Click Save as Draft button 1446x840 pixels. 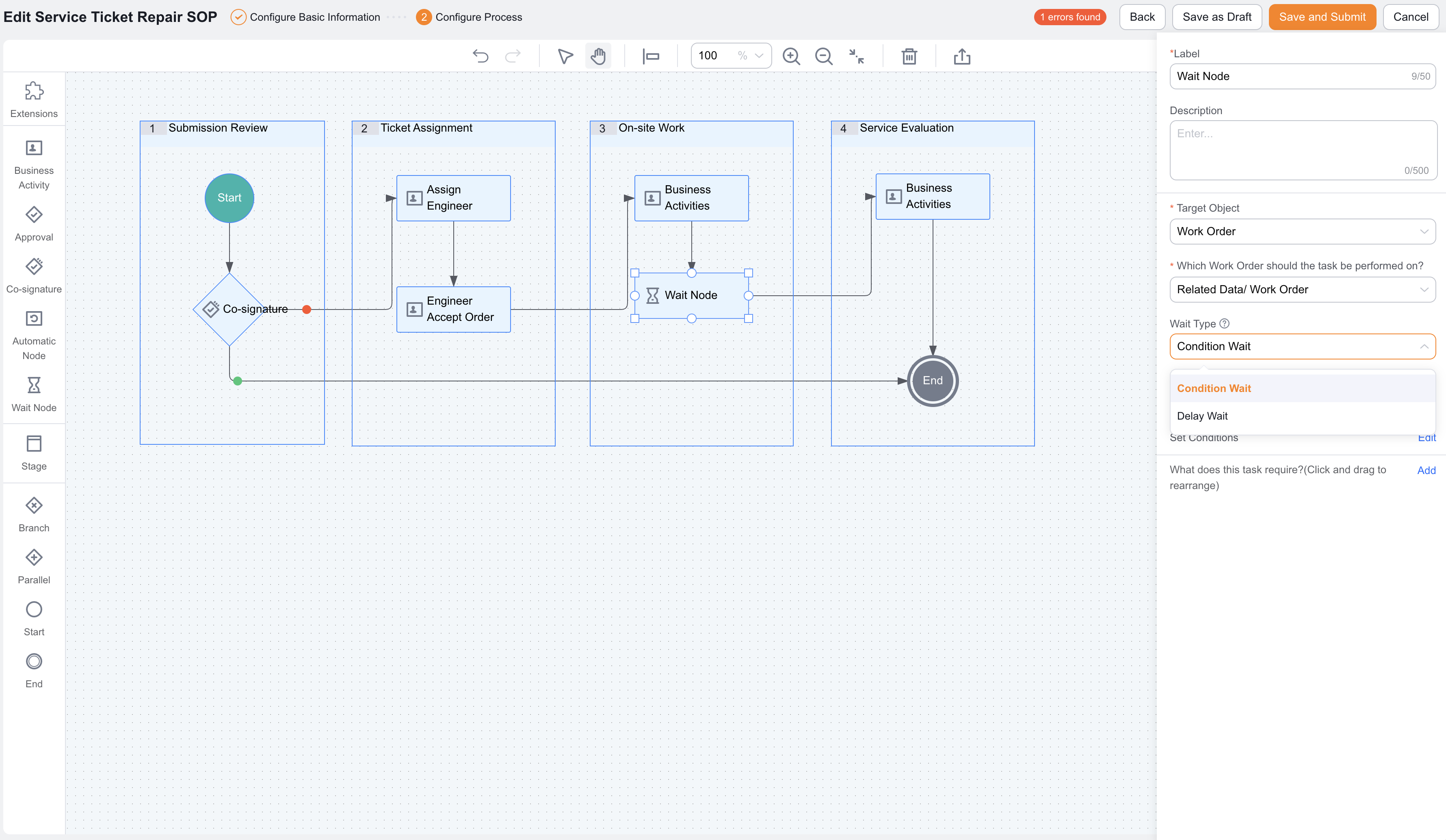[x=1217, y=17]
